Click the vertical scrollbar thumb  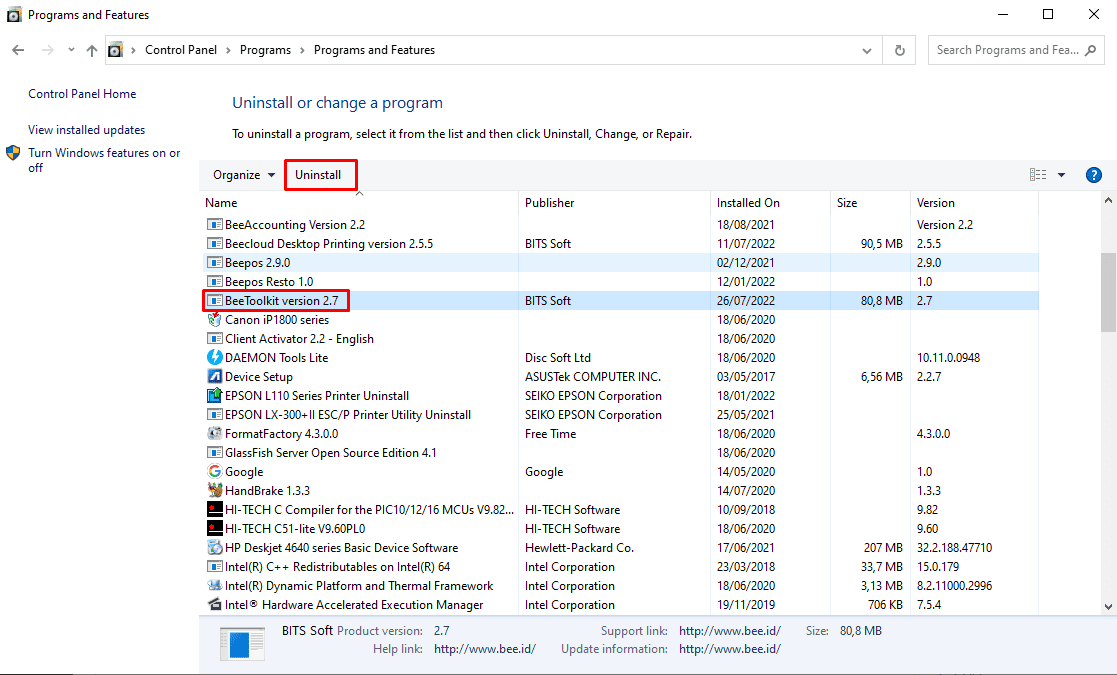pos(1108,292)
